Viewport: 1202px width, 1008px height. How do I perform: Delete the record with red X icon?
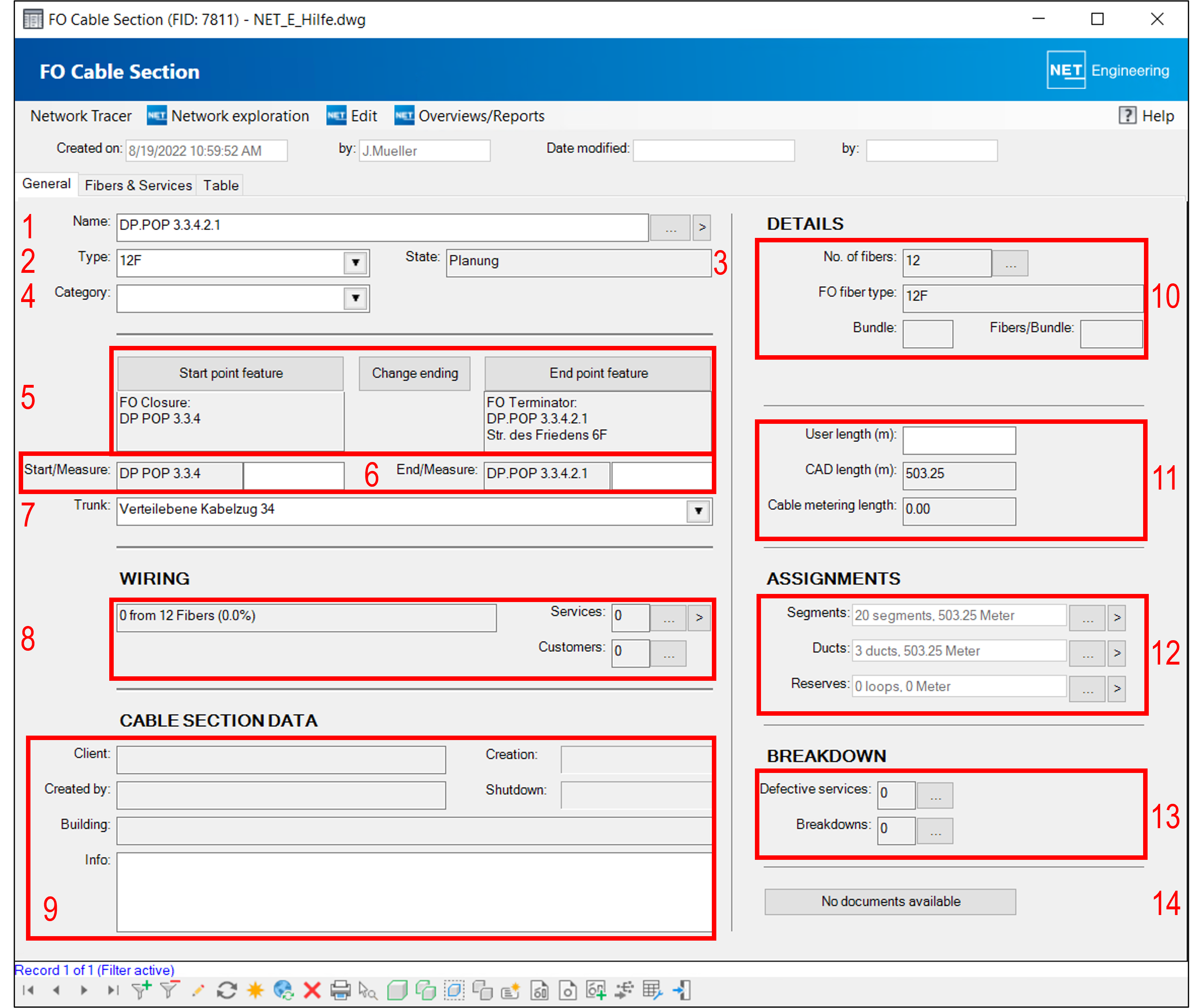click(312, 990)
